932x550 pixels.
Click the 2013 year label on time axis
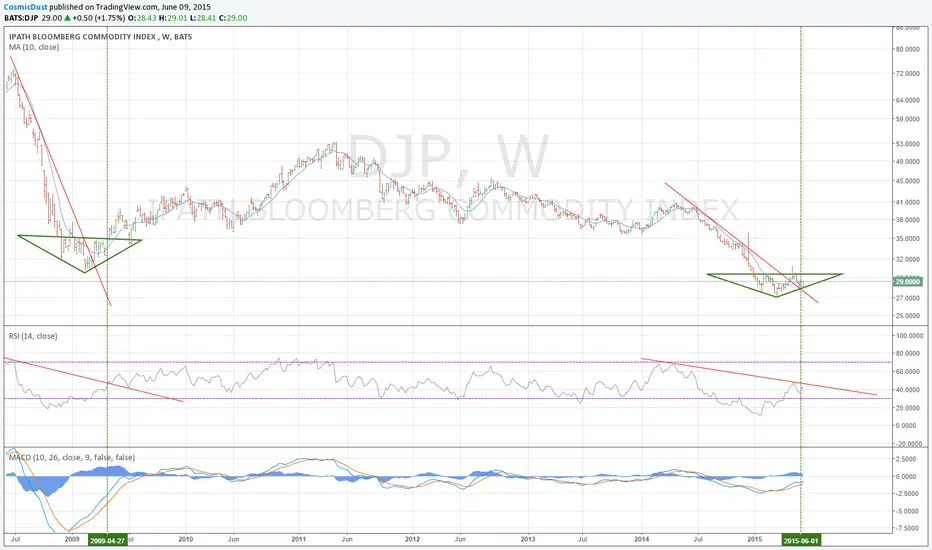click(528, 540)
